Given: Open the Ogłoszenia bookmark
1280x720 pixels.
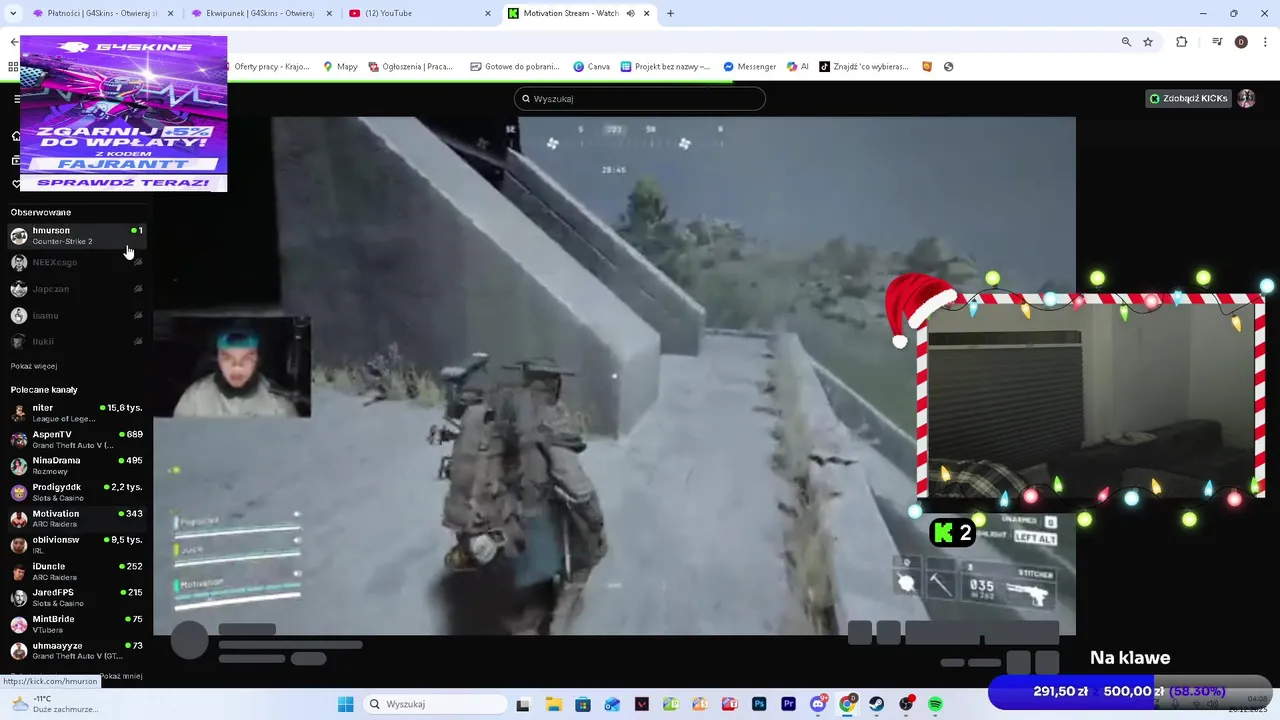Looking at the screenshot, I should [410, 67].
